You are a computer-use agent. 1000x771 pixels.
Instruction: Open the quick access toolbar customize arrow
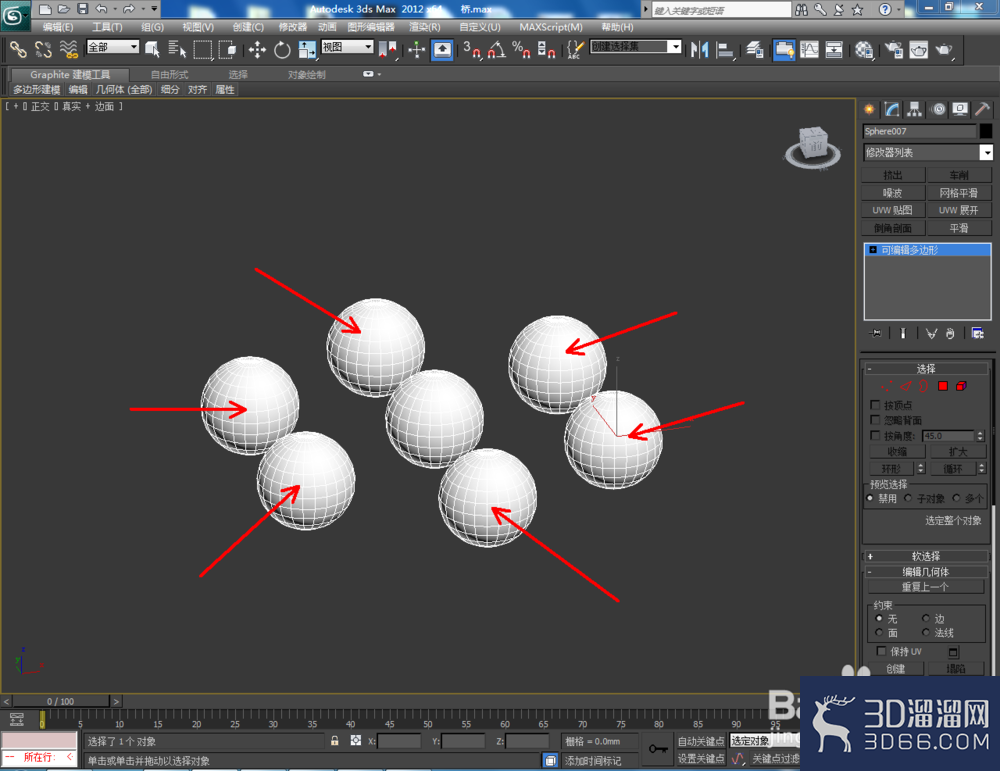tap(154, 9)
